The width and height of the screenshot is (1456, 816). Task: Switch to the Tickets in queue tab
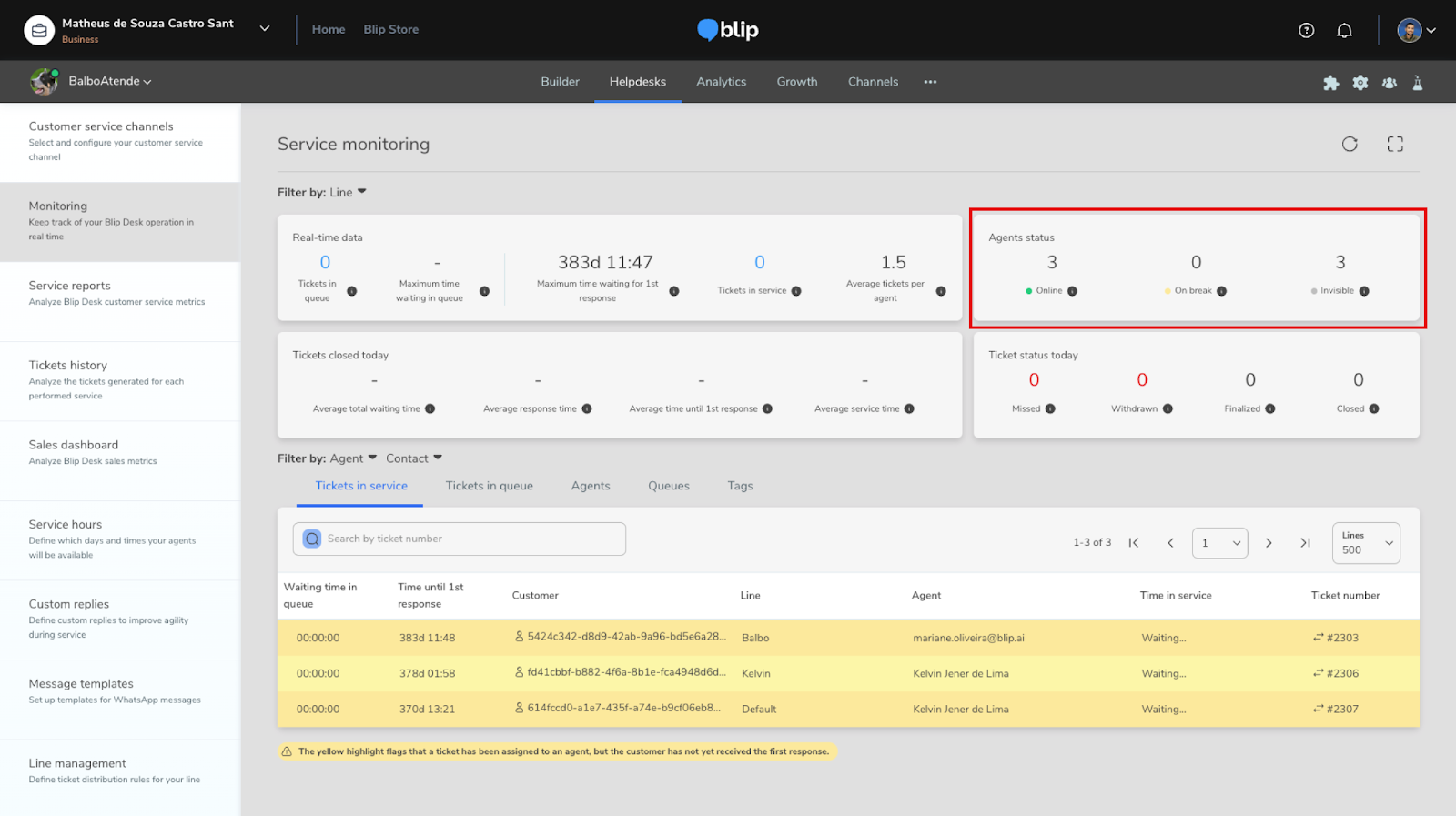[489, 486]
